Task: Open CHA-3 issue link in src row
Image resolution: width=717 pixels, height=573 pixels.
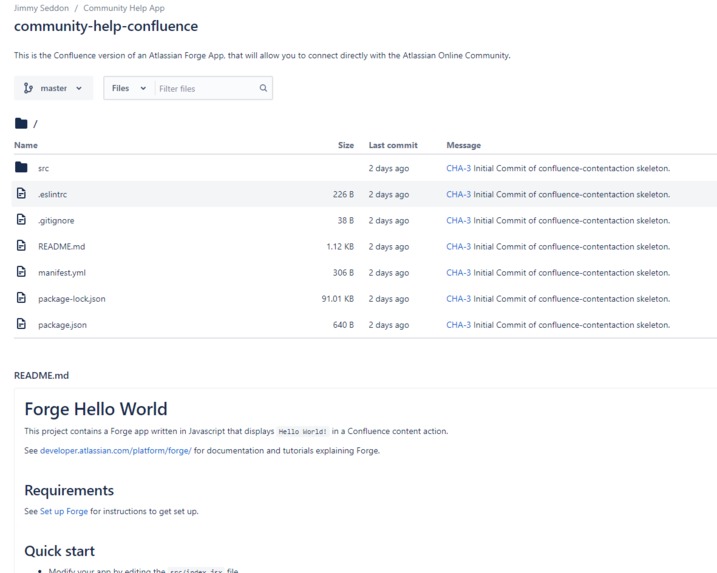Action: pyautogui.click(x=458, y=168)
